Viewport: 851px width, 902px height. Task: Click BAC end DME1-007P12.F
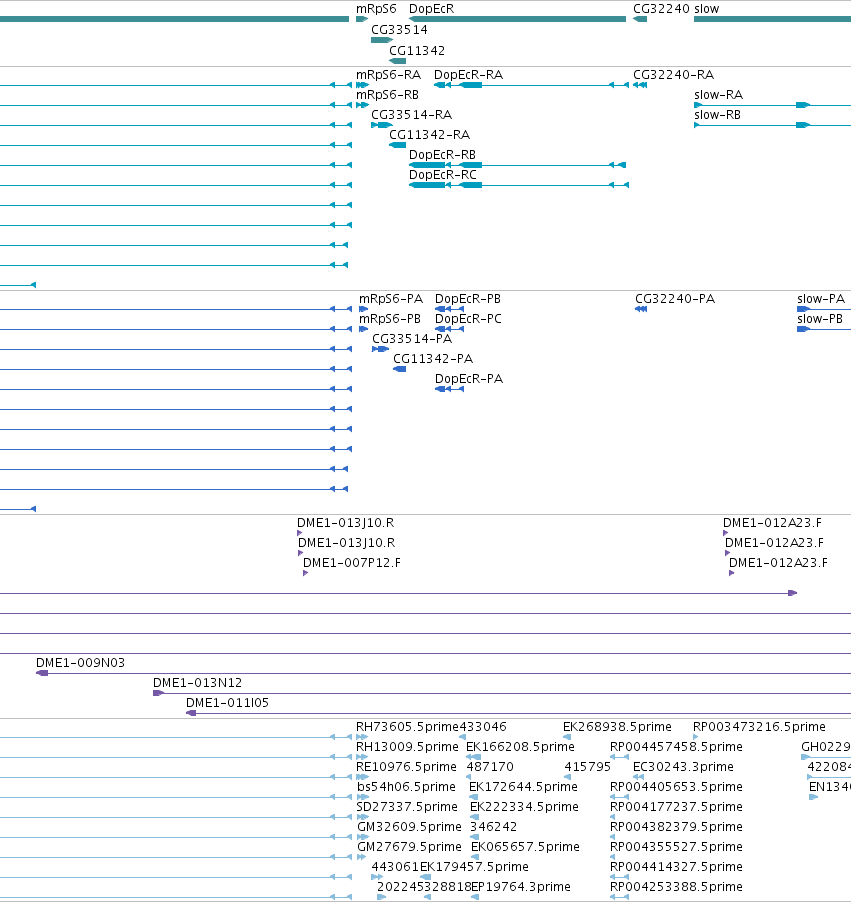(x=352, y=563)
